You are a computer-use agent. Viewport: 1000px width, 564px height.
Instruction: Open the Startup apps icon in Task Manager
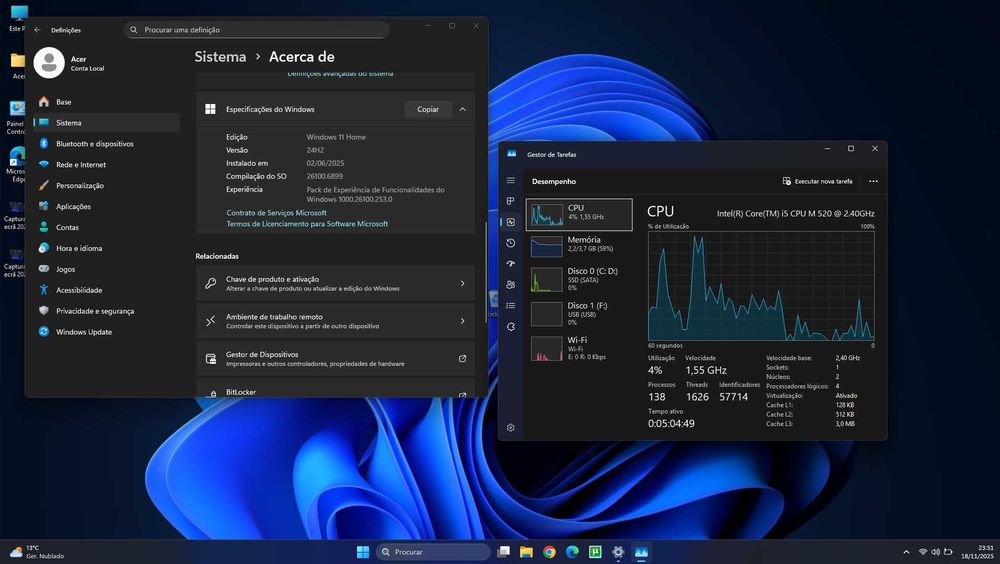[510, 263]
